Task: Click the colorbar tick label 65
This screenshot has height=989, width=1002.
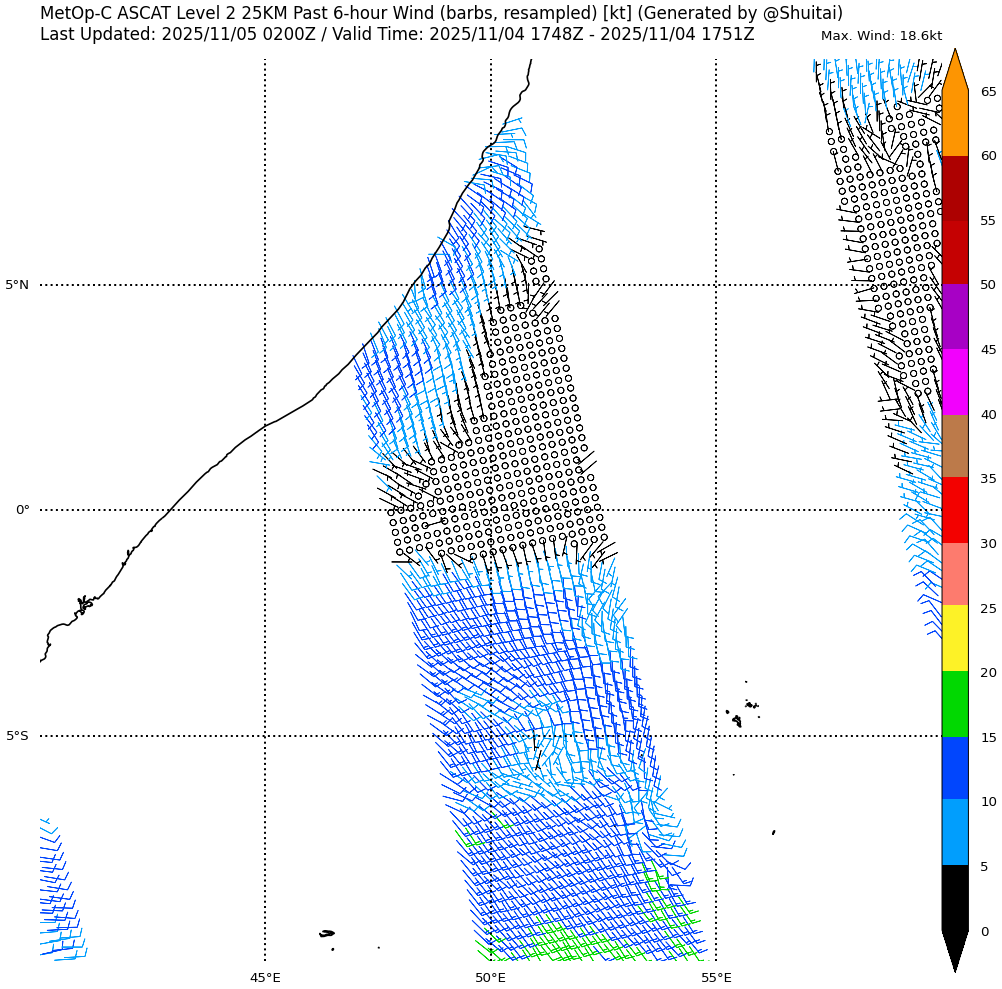Action: coord(988,92)
